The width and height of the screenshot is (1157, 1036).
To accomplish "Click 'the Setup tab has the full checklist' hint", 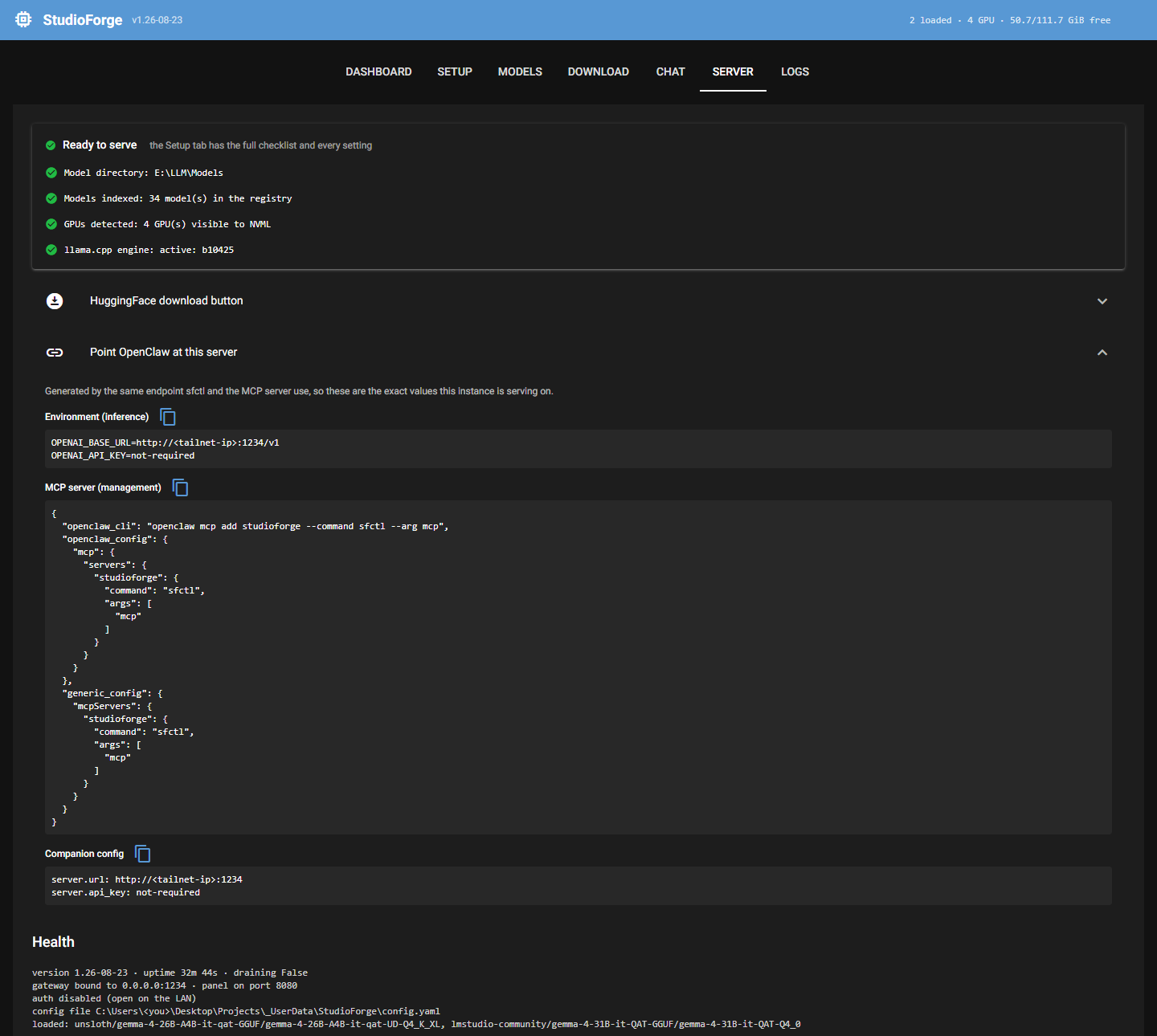I will coord(260,145).
